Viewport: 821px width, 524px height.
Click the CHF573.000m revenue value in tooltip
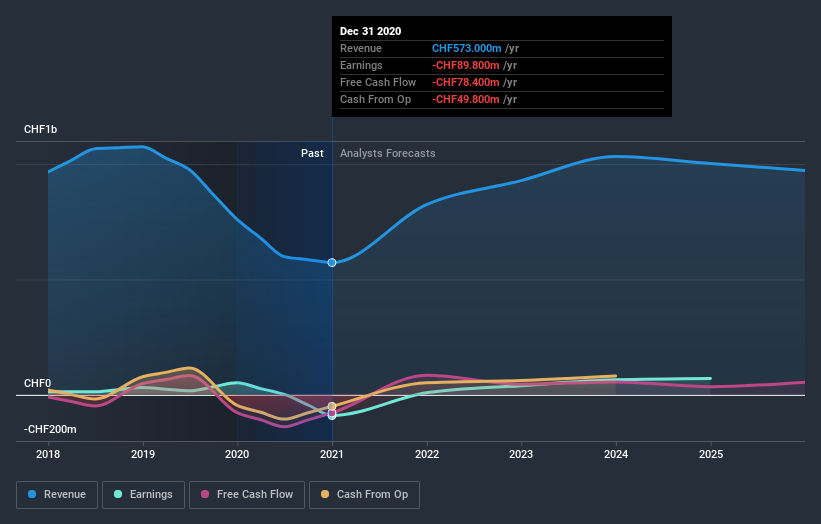pos(467,48)
